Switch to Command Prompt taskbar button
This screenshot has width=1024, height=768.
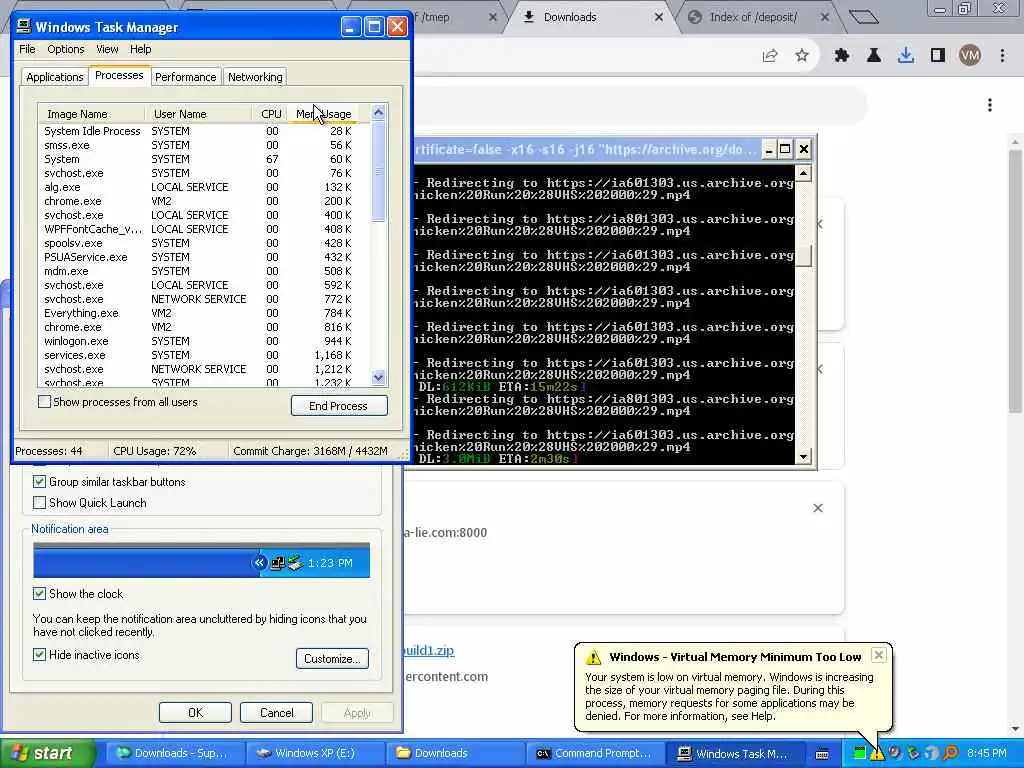(594, 754)
